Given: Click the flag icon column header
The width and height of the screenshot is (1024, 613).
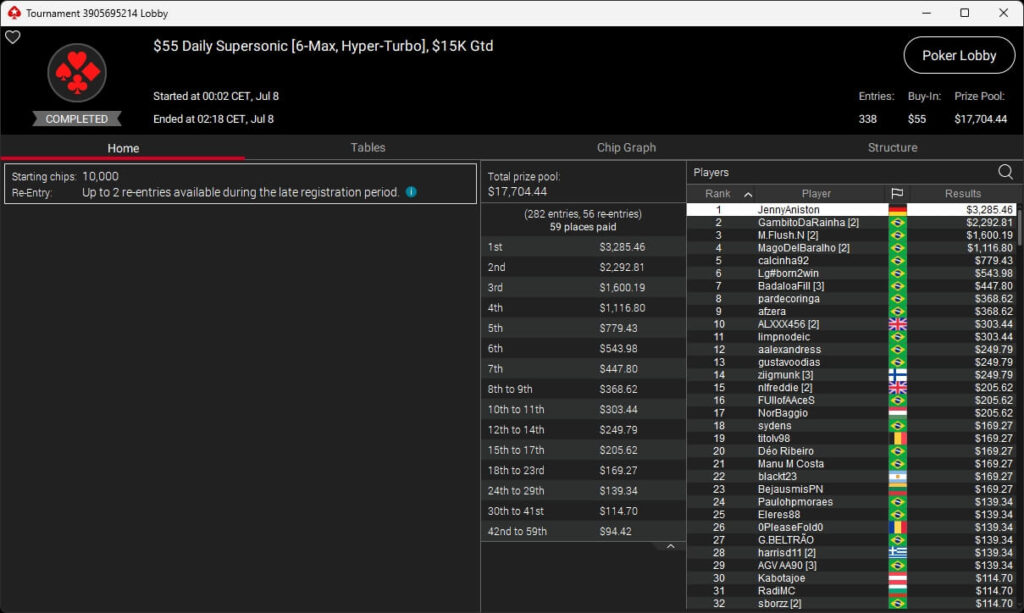Looking at the screenshot, I should (x=897, y=194).
